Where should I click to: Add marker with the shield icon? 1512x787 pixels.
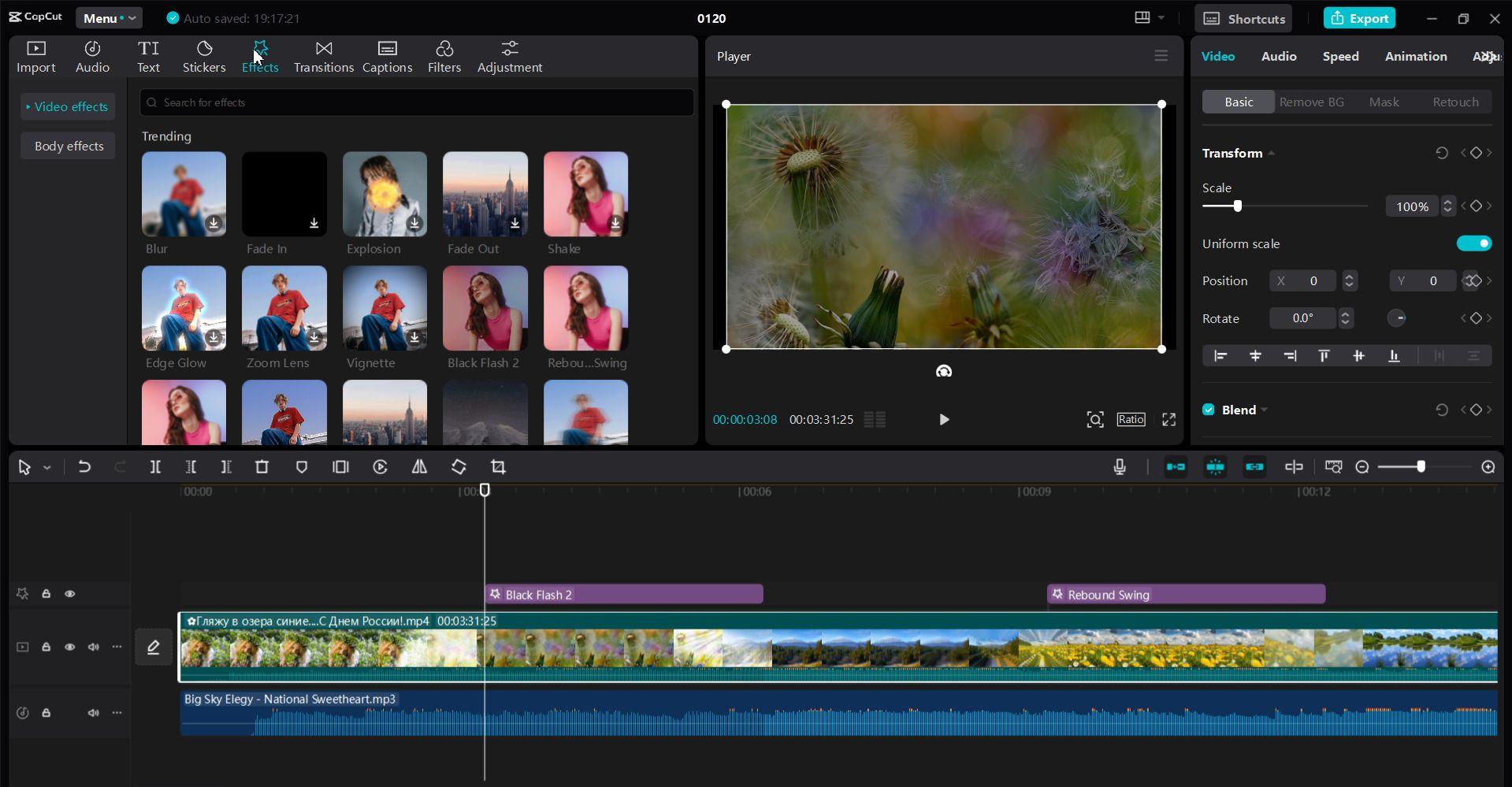[301, 467]
